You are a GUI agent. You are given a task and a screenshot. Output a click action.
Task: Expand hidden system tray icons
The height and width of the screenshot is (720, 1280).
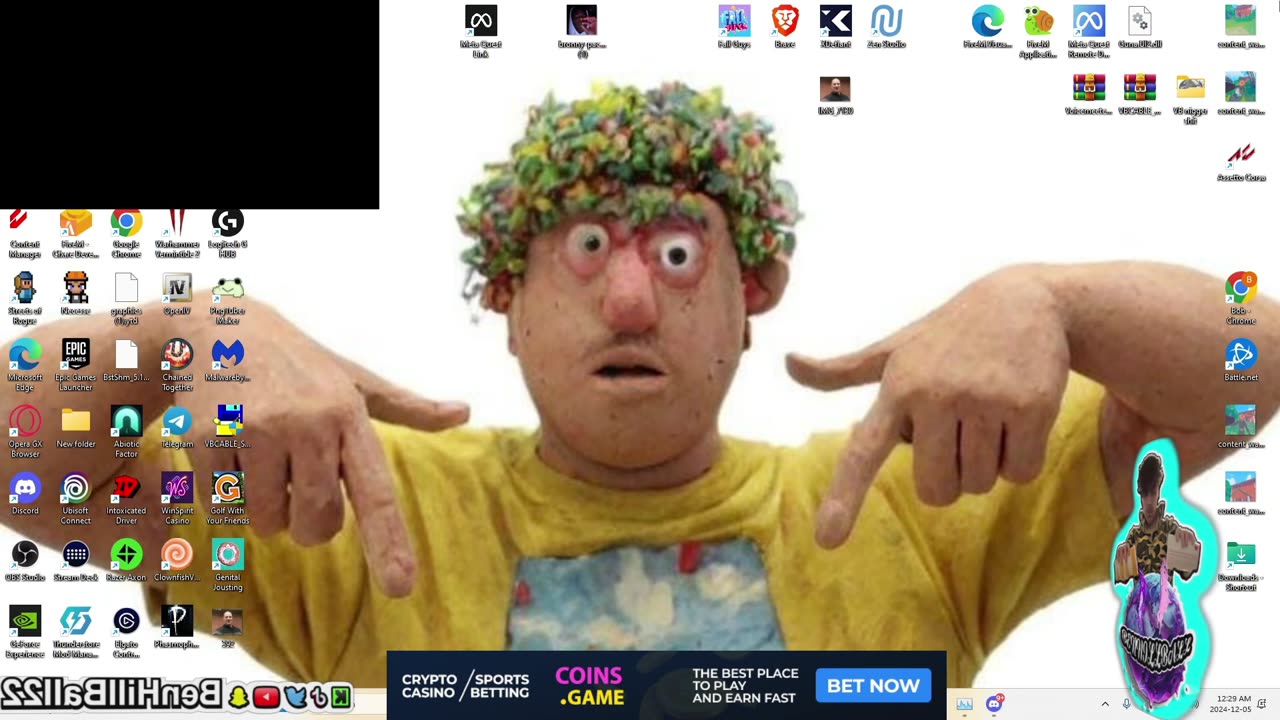pos(1105,704)
